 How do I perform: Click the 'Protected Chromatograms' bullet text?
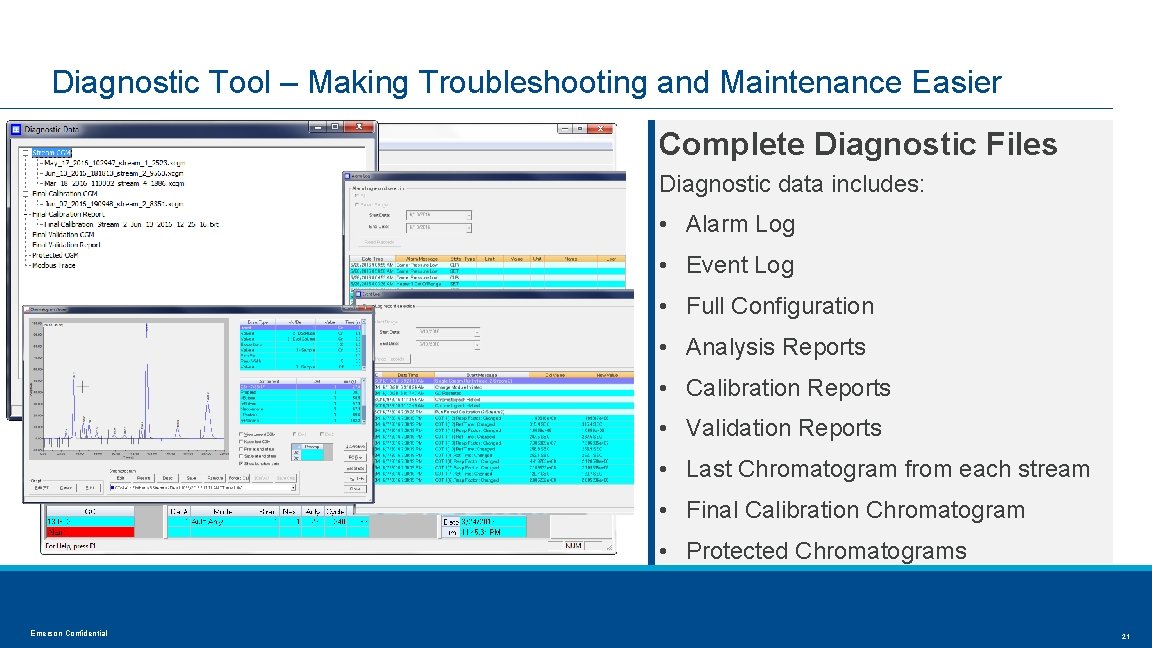(826, 550)
